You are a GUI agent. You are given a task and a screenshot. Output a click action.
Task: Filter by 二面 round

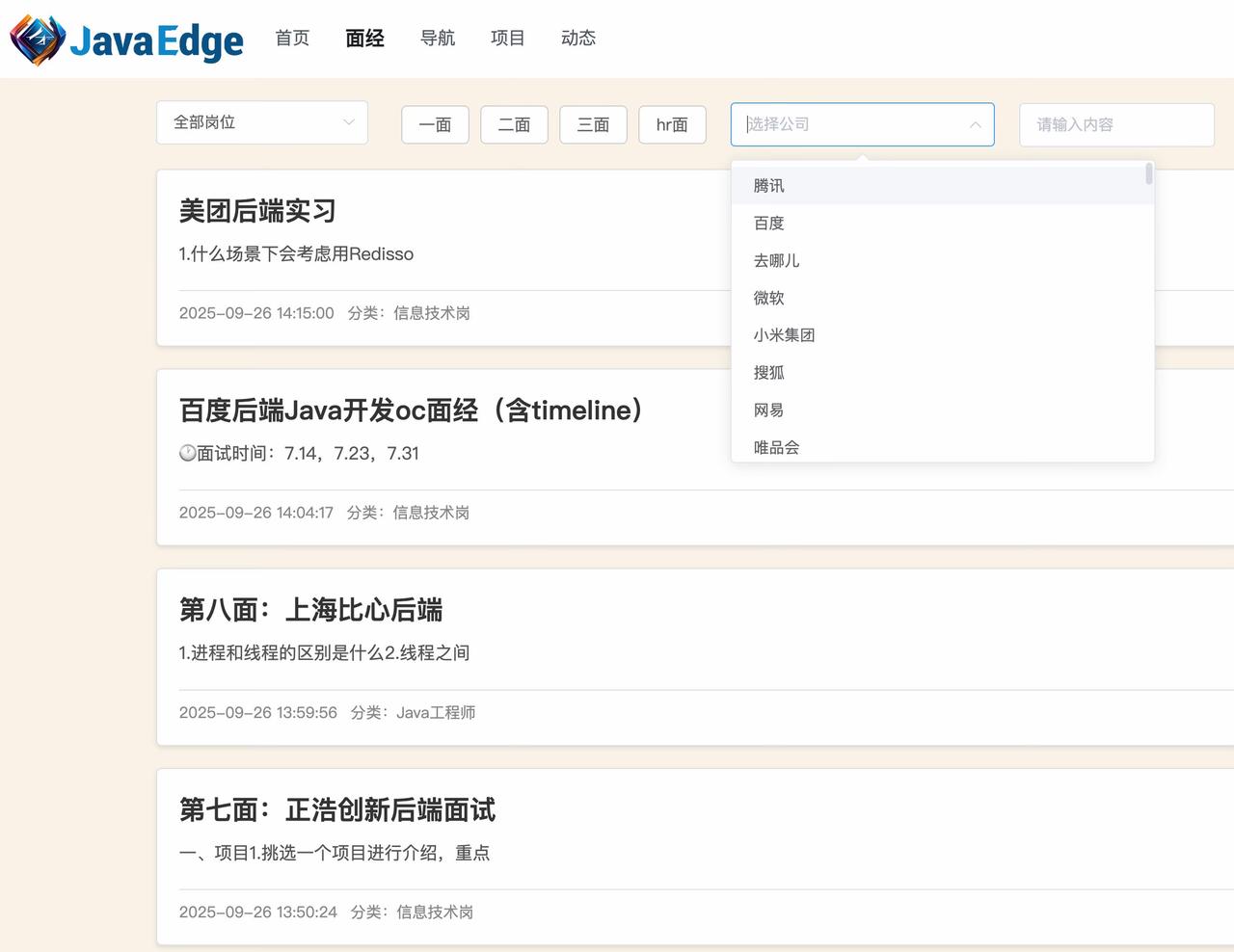point(514,124)
